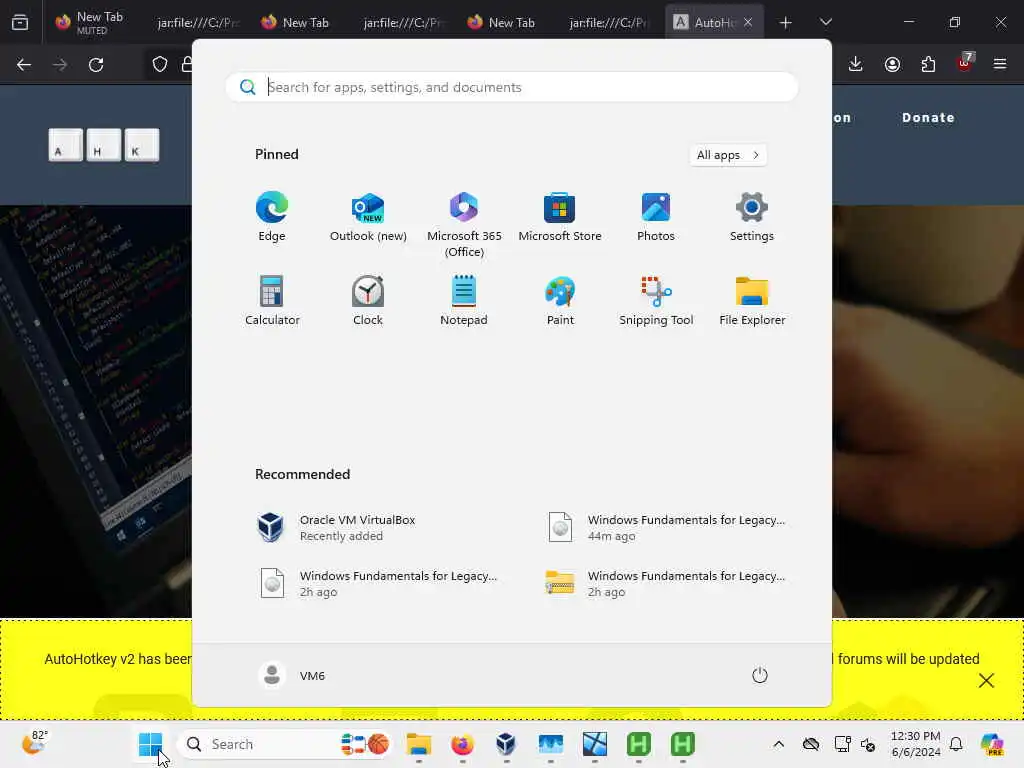Click the taskbar Search box
This screenshot has width=1024, height=768.
pos(285,744)
